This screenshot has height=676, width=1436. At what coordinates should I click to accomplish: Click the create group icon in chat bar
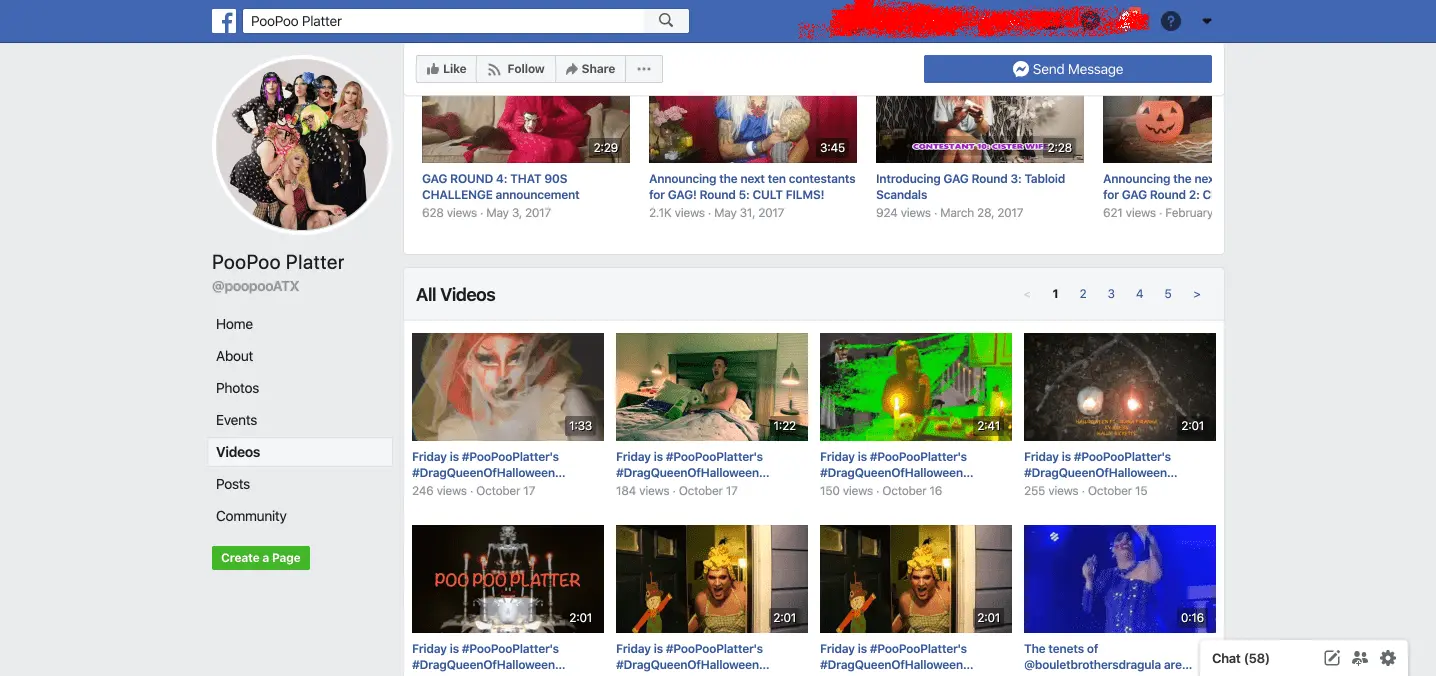pos(1359,658)
